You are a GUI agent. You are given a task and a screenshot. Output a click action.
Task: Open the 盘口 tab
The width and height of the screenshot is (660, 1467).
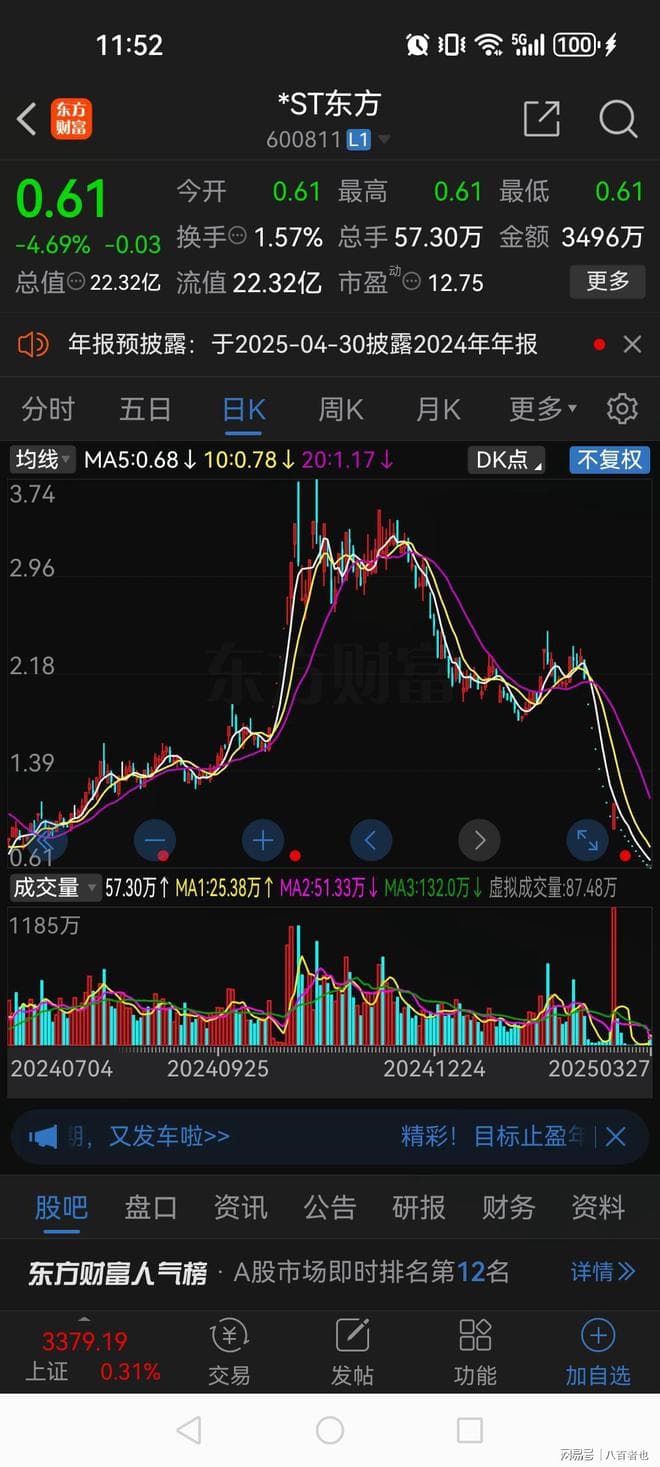151,1207
